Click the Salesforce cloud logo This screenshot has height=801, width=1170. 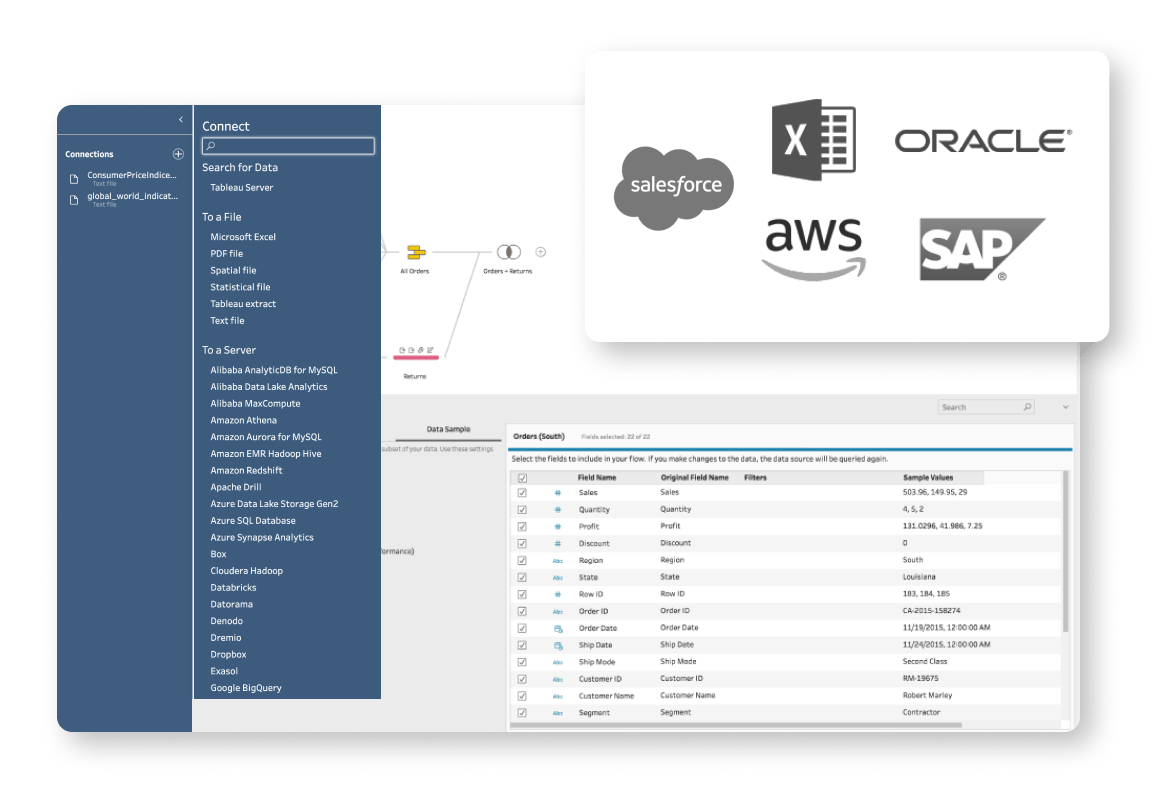coord(674,187)
